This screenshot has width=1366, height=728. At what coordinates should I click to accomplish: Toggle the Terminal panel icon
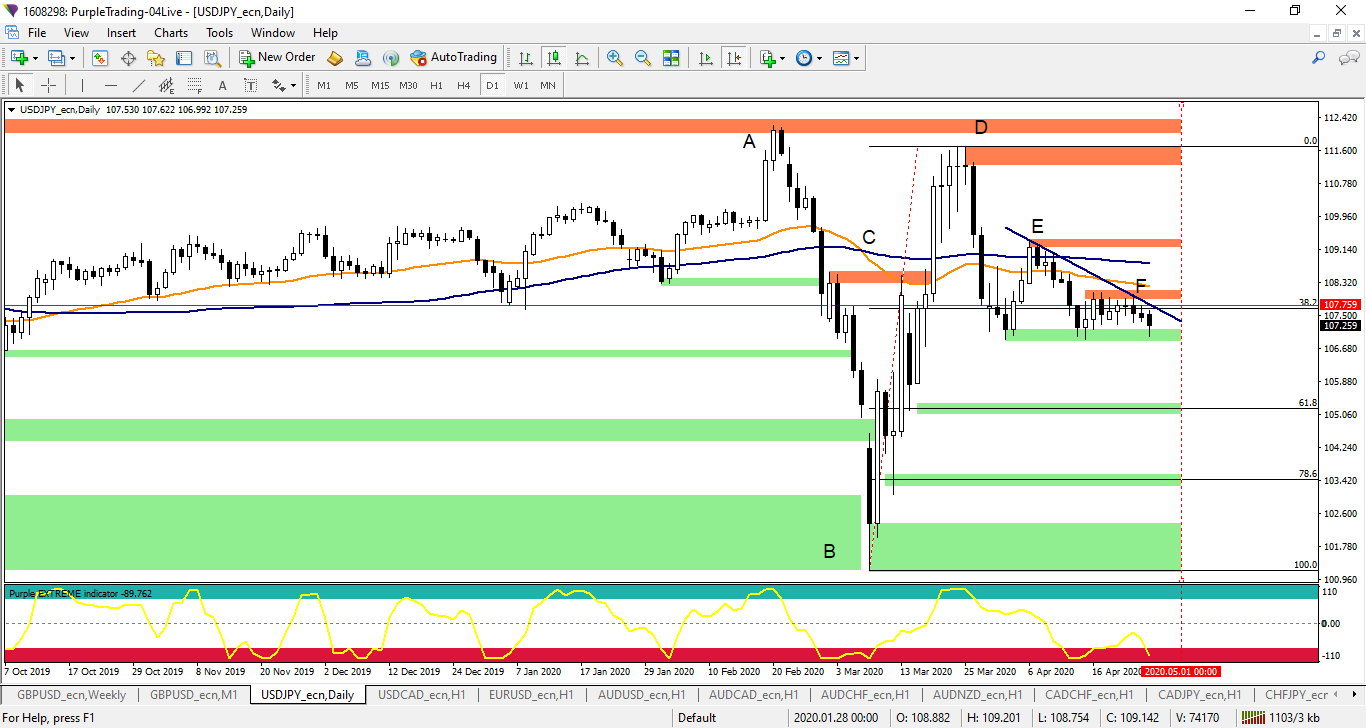(x=183, y=58)
